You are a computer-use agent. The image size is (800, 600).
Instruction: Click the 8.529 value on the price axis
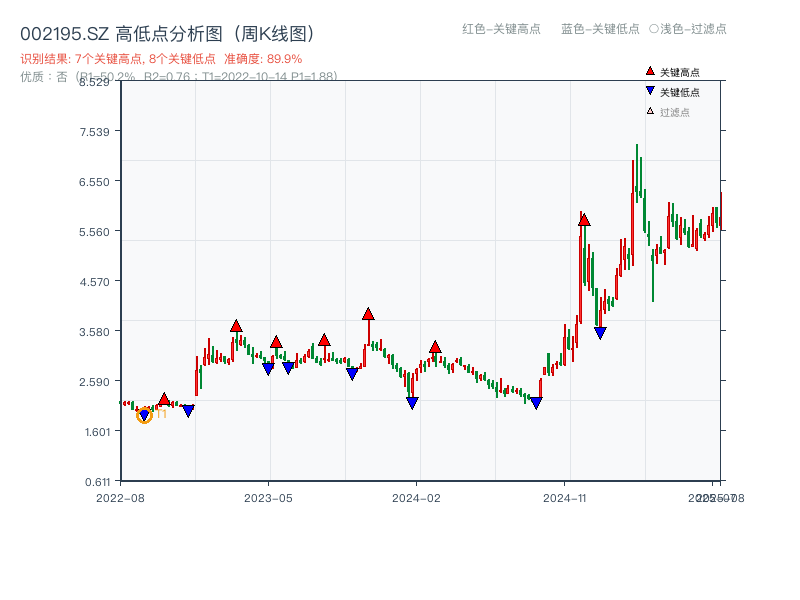pyautogui.click(x=95, y=83)
